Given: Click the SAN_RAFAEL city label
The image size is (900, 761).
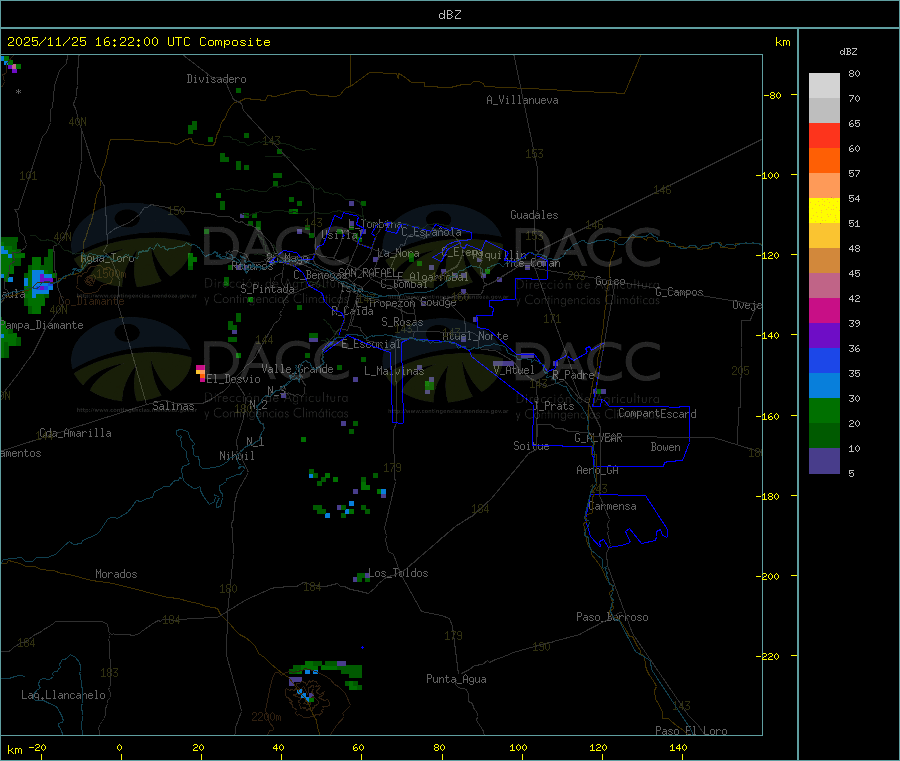Looking at the screenshot, I should point(367,272).
